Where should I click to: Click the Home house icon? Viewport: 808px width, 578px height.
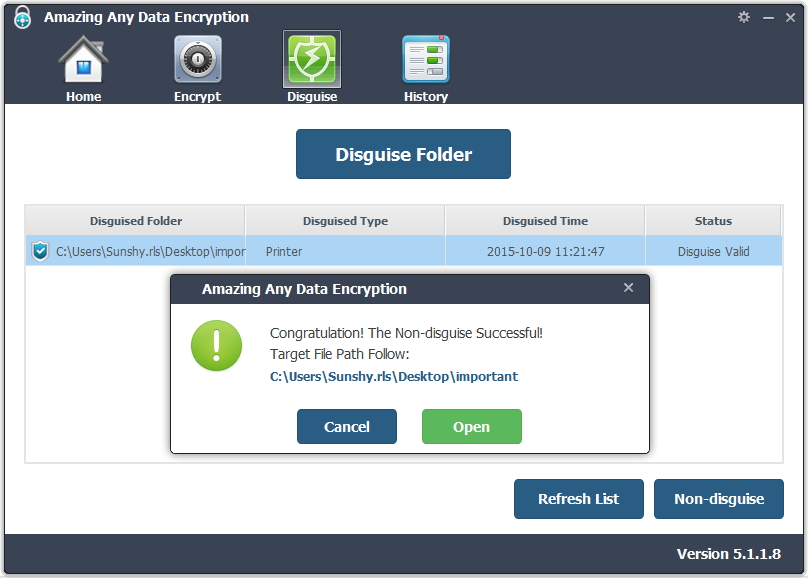point(83,61)
